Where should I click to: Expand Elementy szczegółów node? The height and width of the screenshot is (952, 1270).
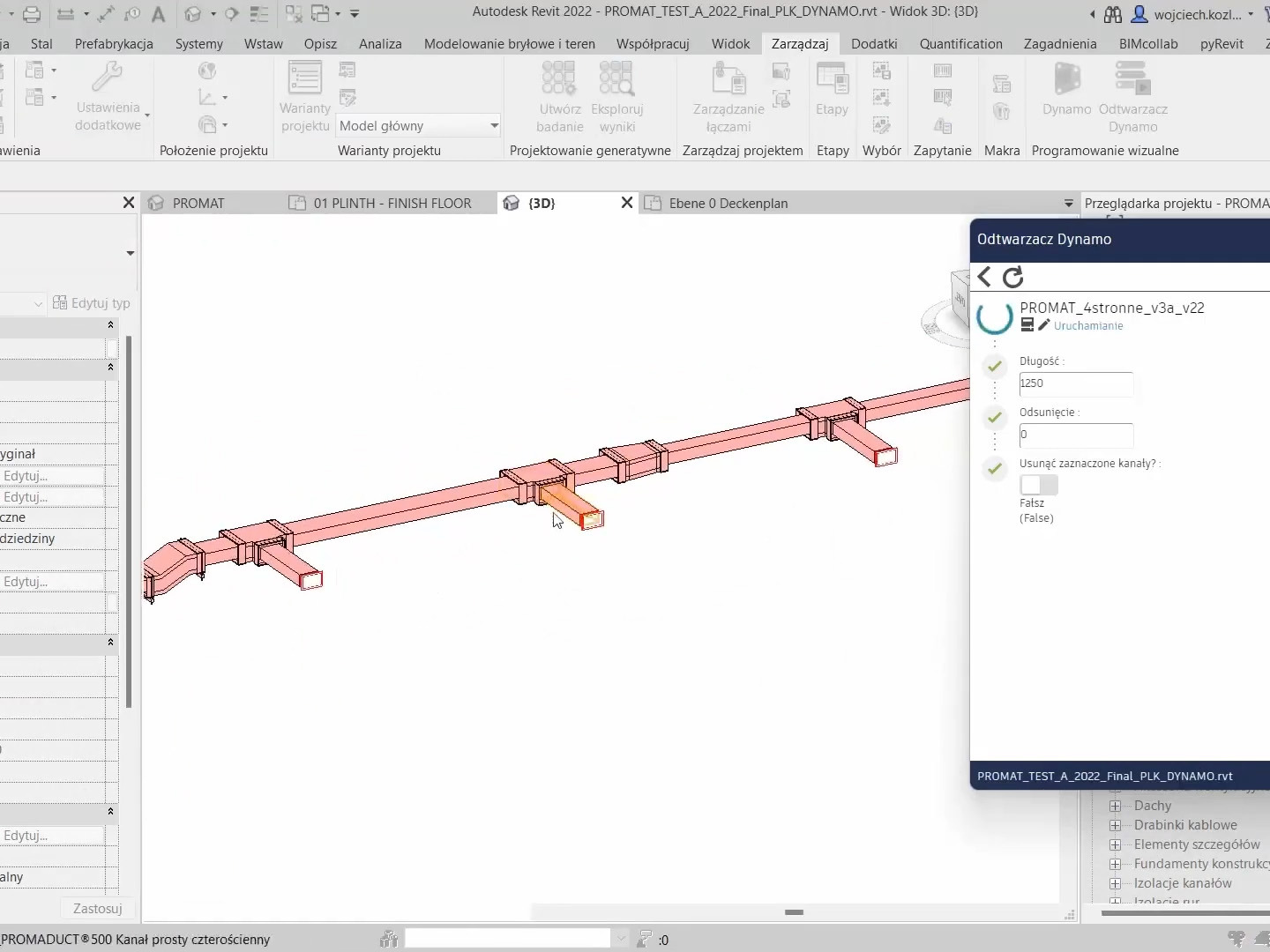1115,844
